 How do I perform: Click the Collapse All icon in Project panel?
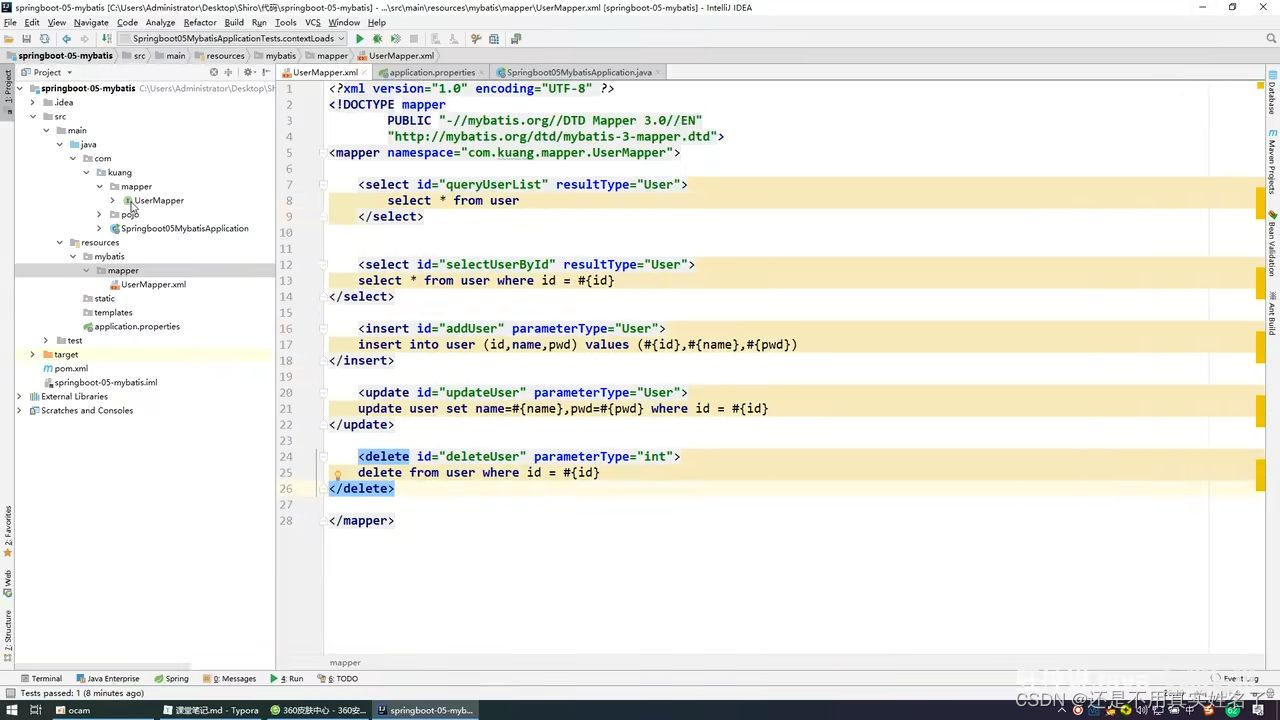229,72
